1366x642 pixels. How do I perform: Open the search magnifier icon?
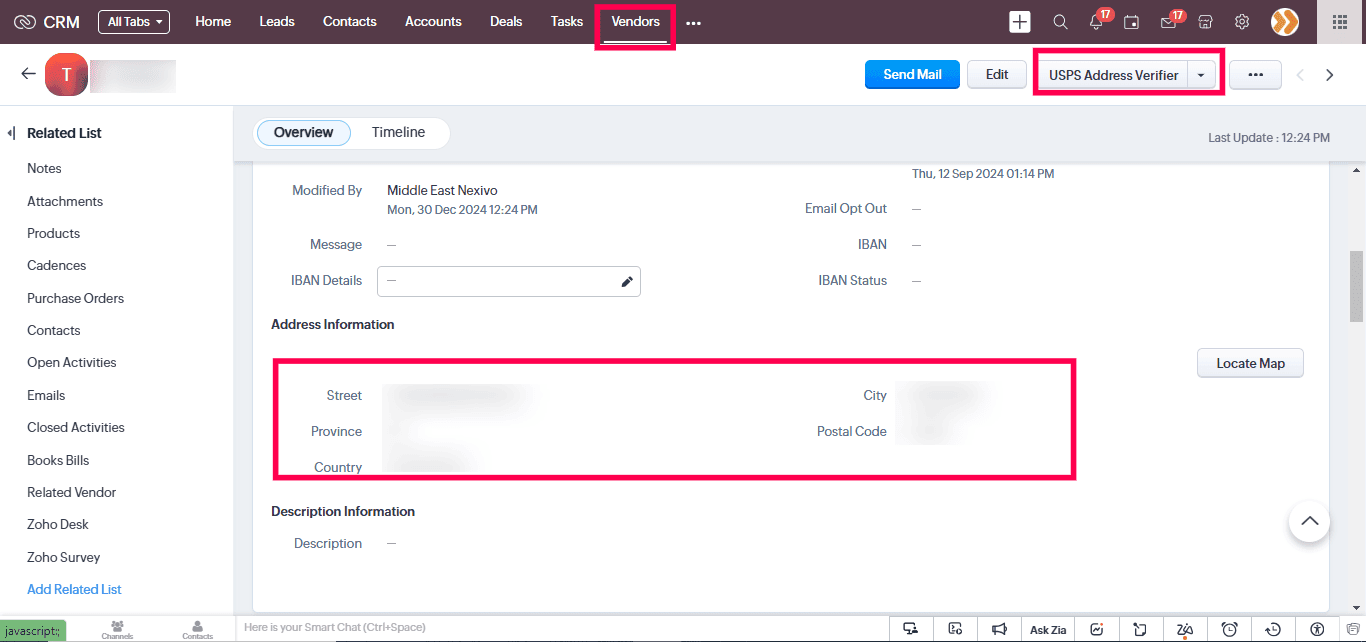(x=1060, y=22)
